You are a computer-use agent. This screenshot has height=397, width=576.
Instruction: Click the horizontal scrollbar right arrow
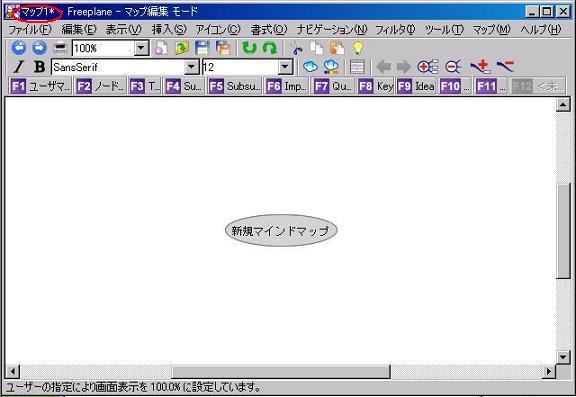549,371
